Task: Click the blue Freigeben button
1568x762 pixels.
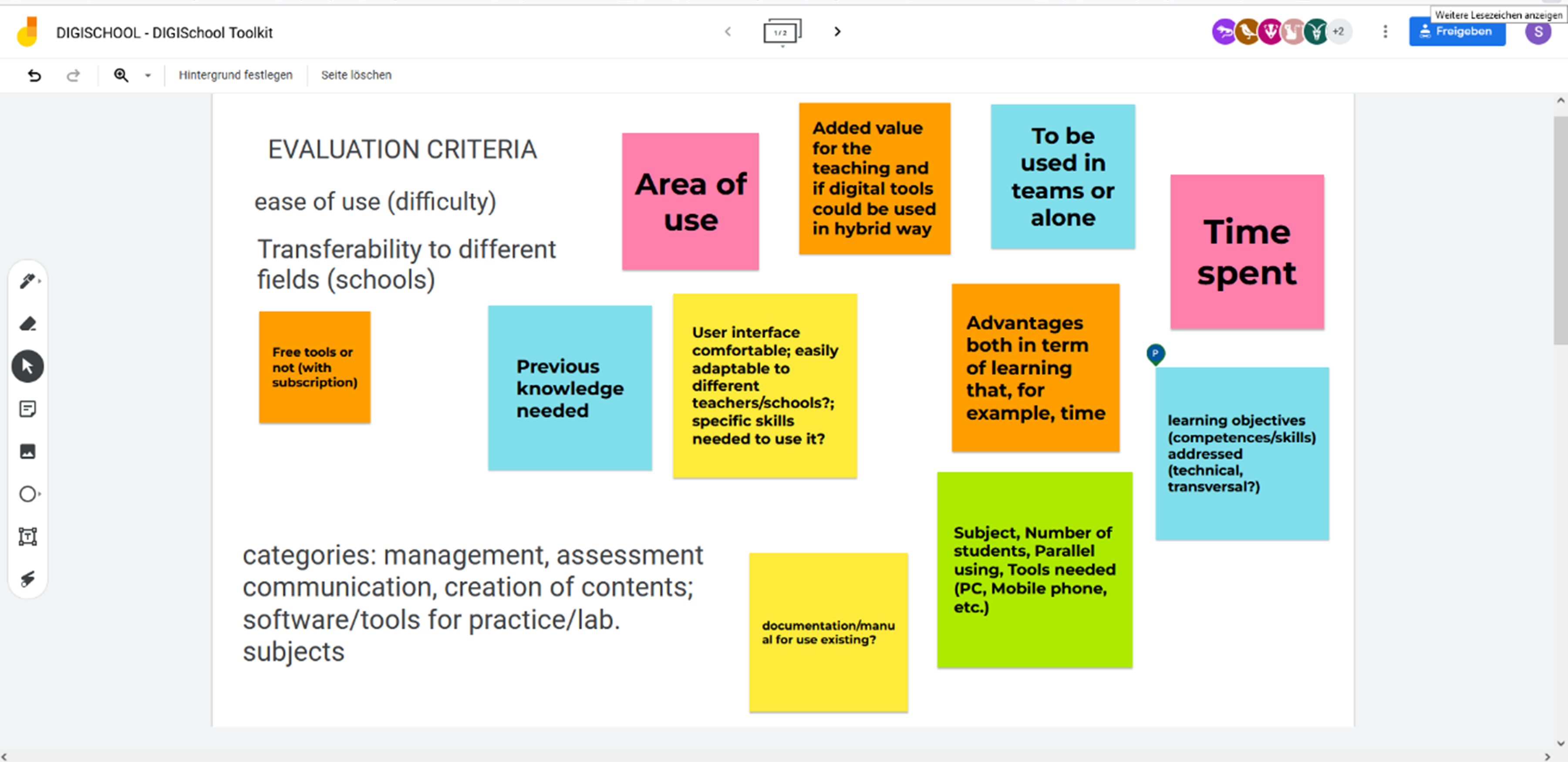Action: (1457, 32)
